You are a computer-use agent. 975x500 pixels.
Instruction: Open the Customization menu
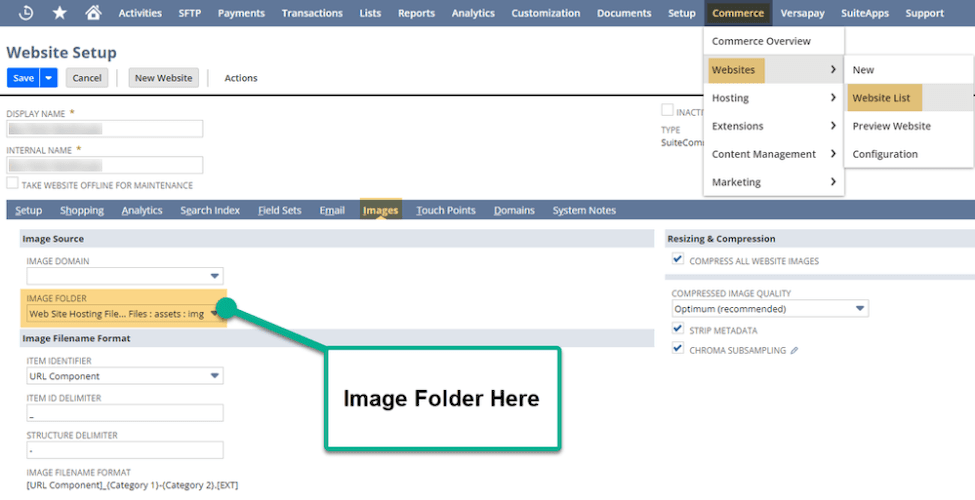[546, 13]
